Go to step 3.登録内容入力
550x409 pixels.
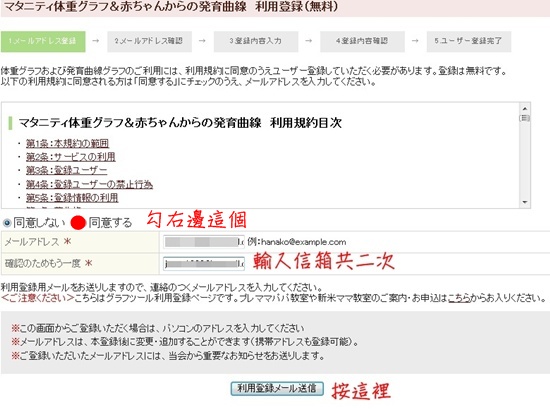256,41
